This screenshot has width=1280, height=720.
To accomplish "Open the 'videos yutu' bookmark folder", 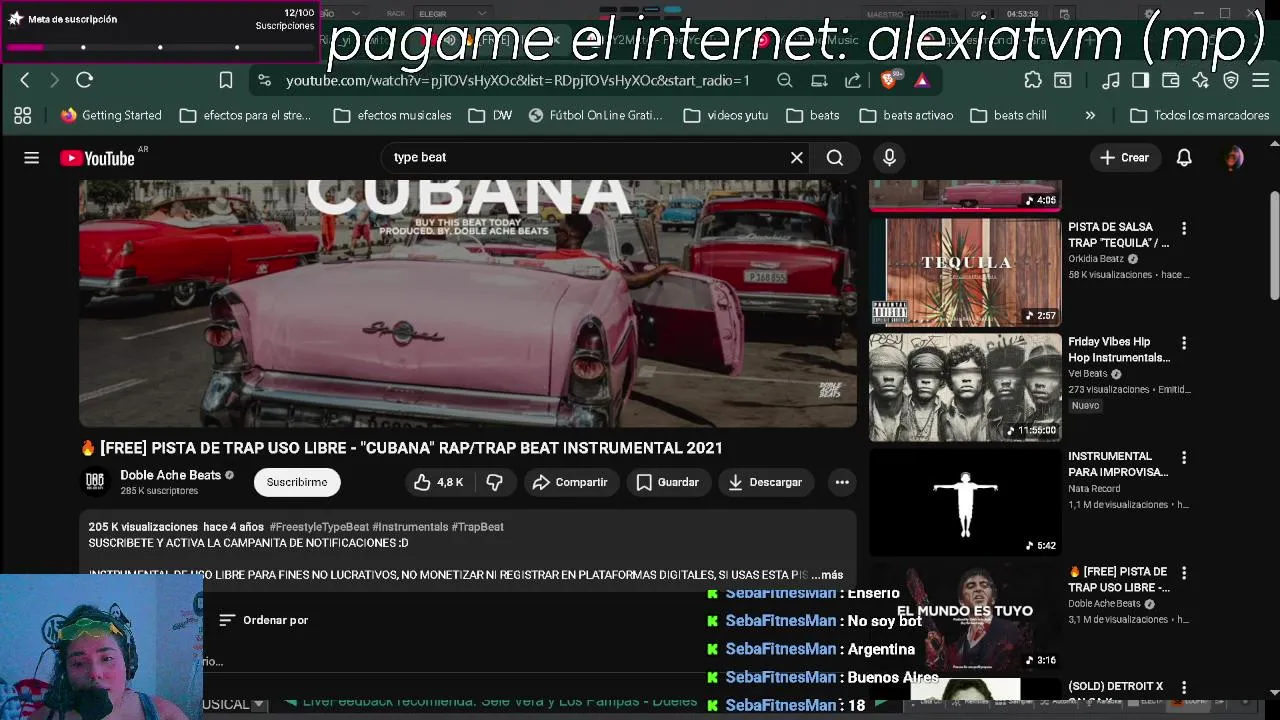I will (x=726, y=115).
